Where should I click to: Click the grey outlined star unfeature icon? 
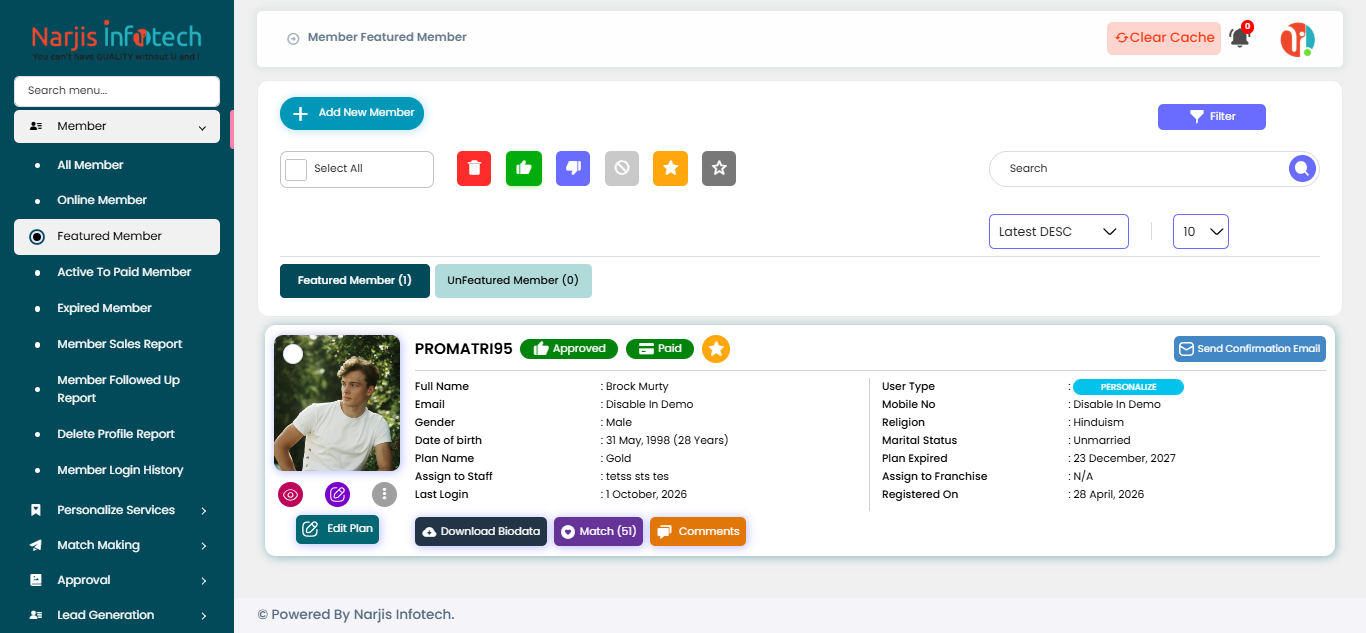click(719, 168)
